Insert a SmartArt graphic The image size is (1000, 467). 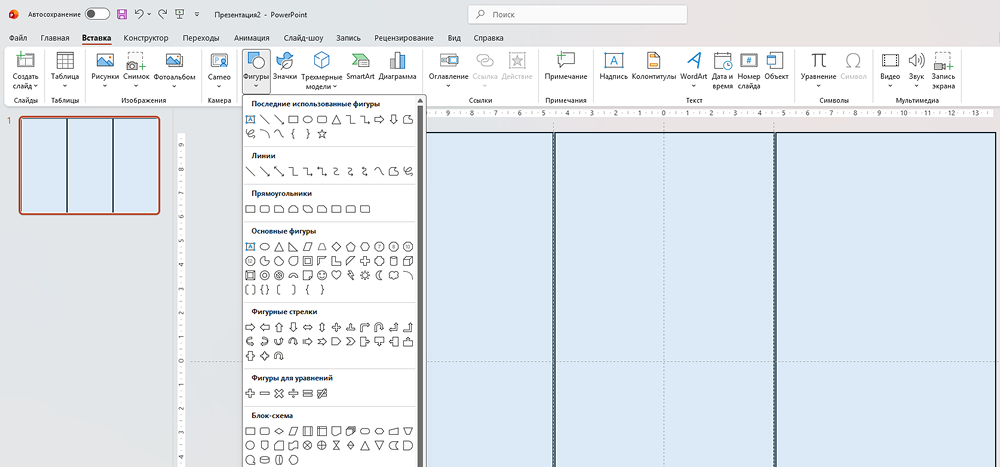point(360,66)
